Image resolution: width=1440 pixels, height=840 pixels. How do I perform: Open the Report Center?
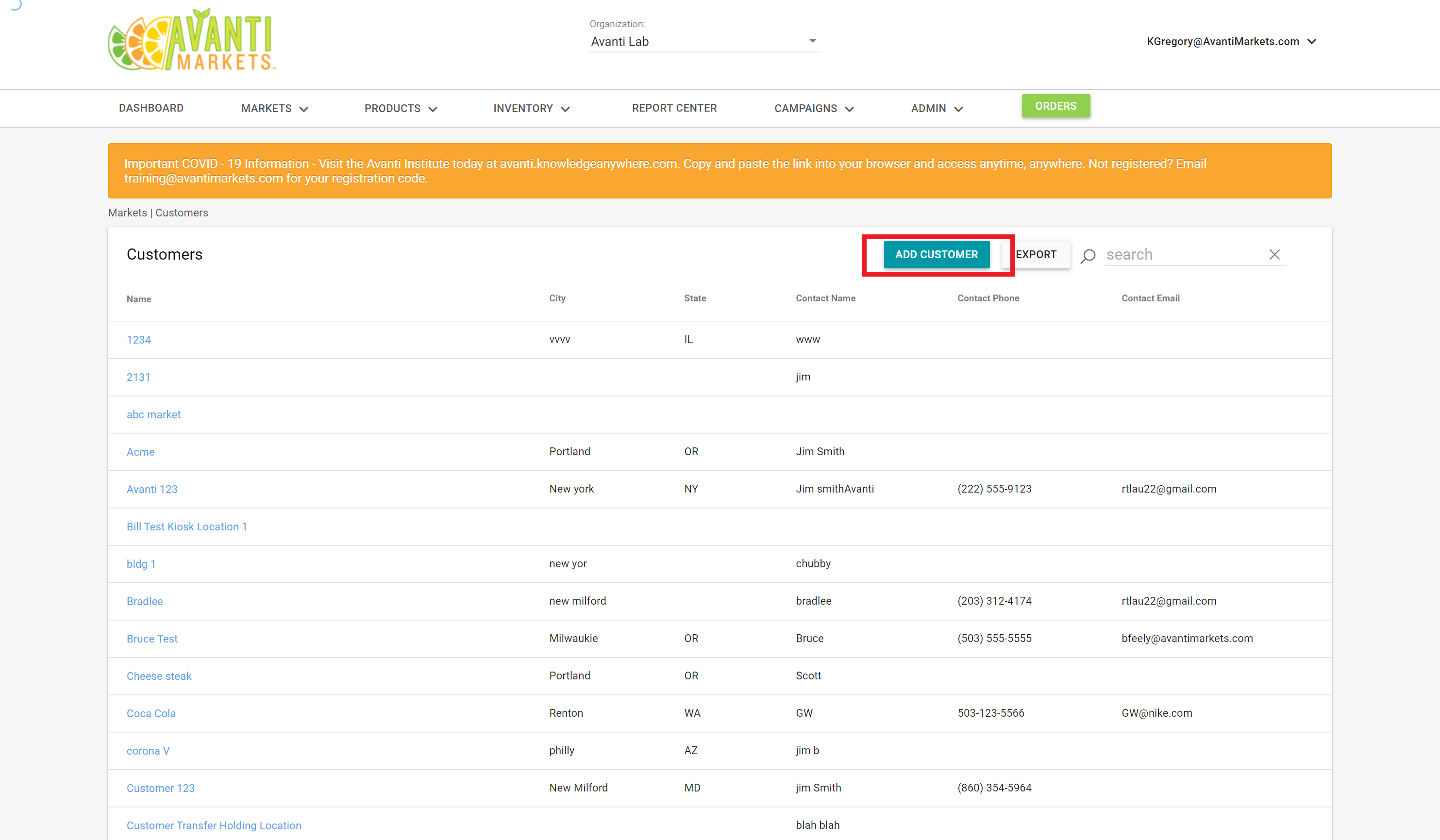pyautogui.click(x=674, y=108)
